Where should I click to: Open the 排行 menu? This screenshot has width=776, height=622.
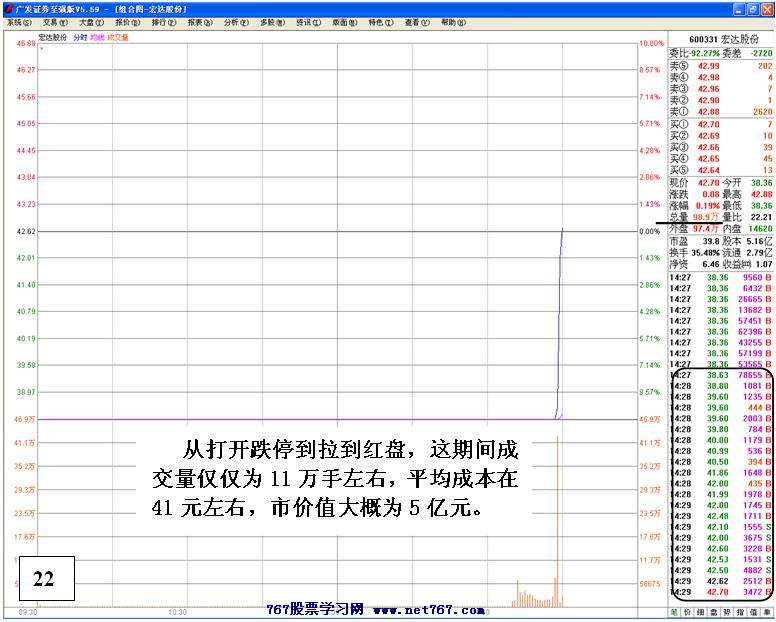(x=164, y=22)
